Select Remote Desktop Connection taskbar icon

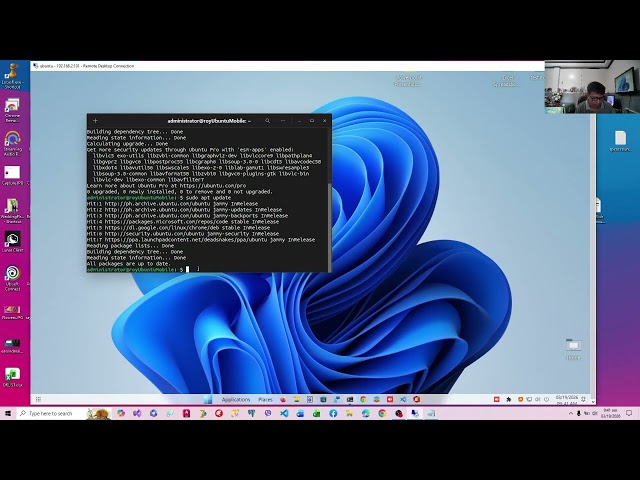(x=415, y=413)
